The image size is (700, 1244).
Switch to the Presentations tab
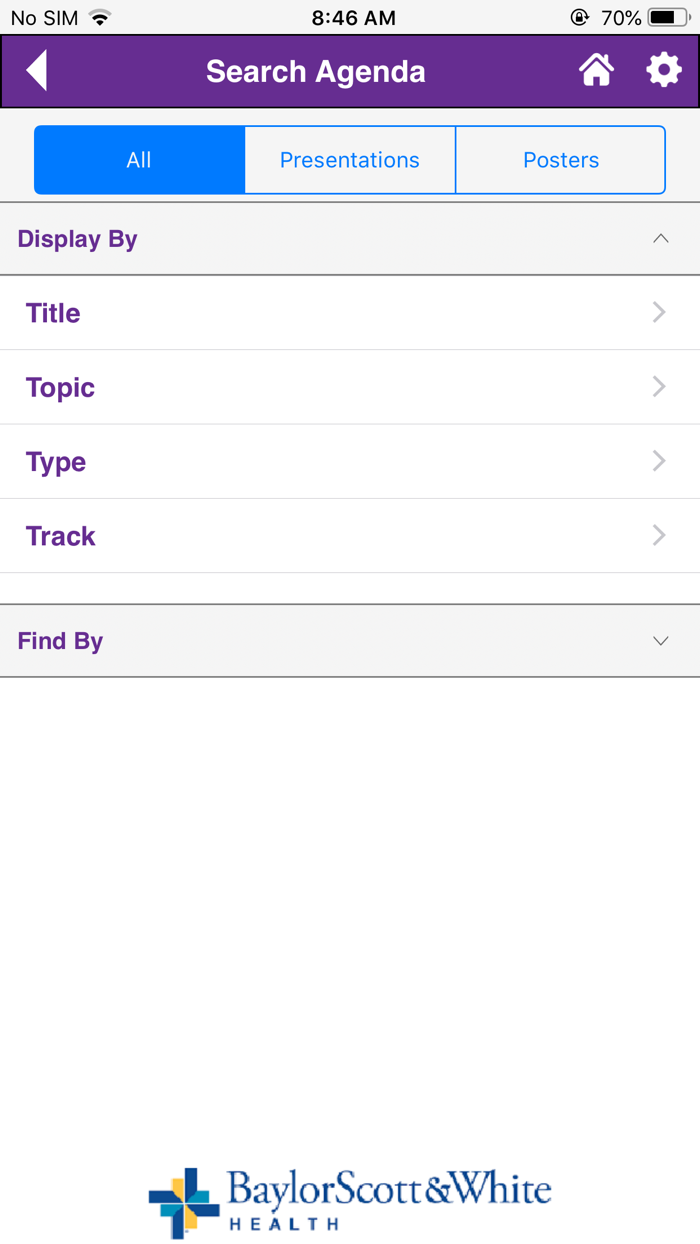[350, 160]
